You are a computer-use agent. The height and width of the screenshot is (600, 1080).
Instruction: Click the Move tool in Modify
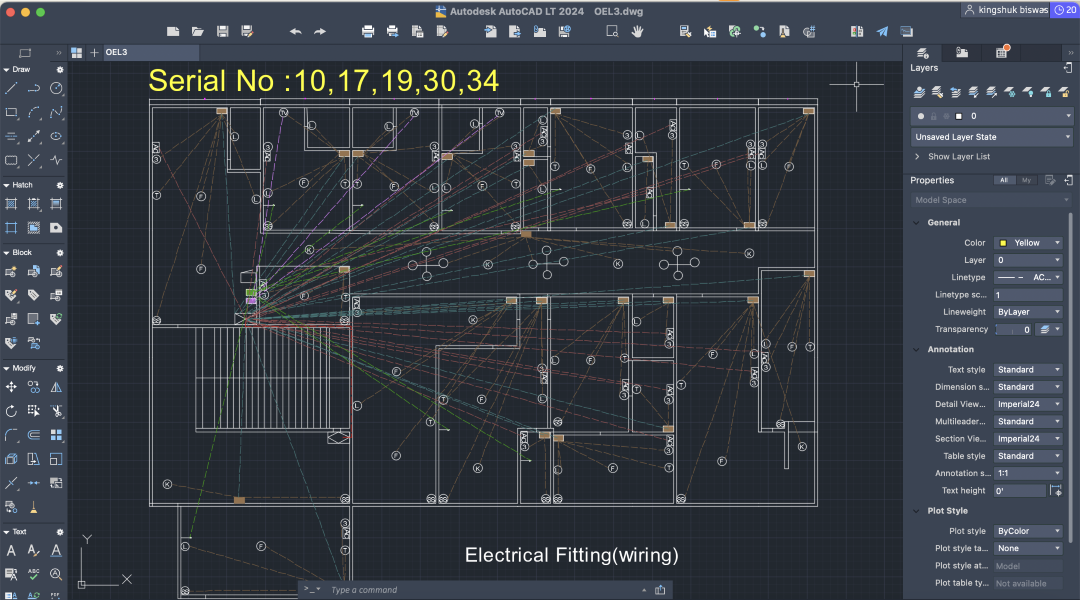pyautogui.click(x=11, y=386)
